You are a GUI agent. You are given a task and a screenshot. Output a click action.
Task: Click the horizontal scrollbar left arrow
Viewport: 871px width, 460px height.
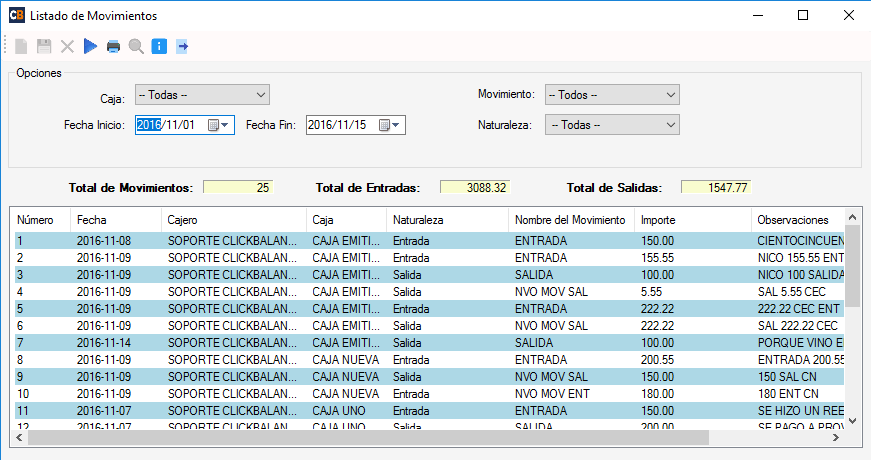[x=19, y=438]
